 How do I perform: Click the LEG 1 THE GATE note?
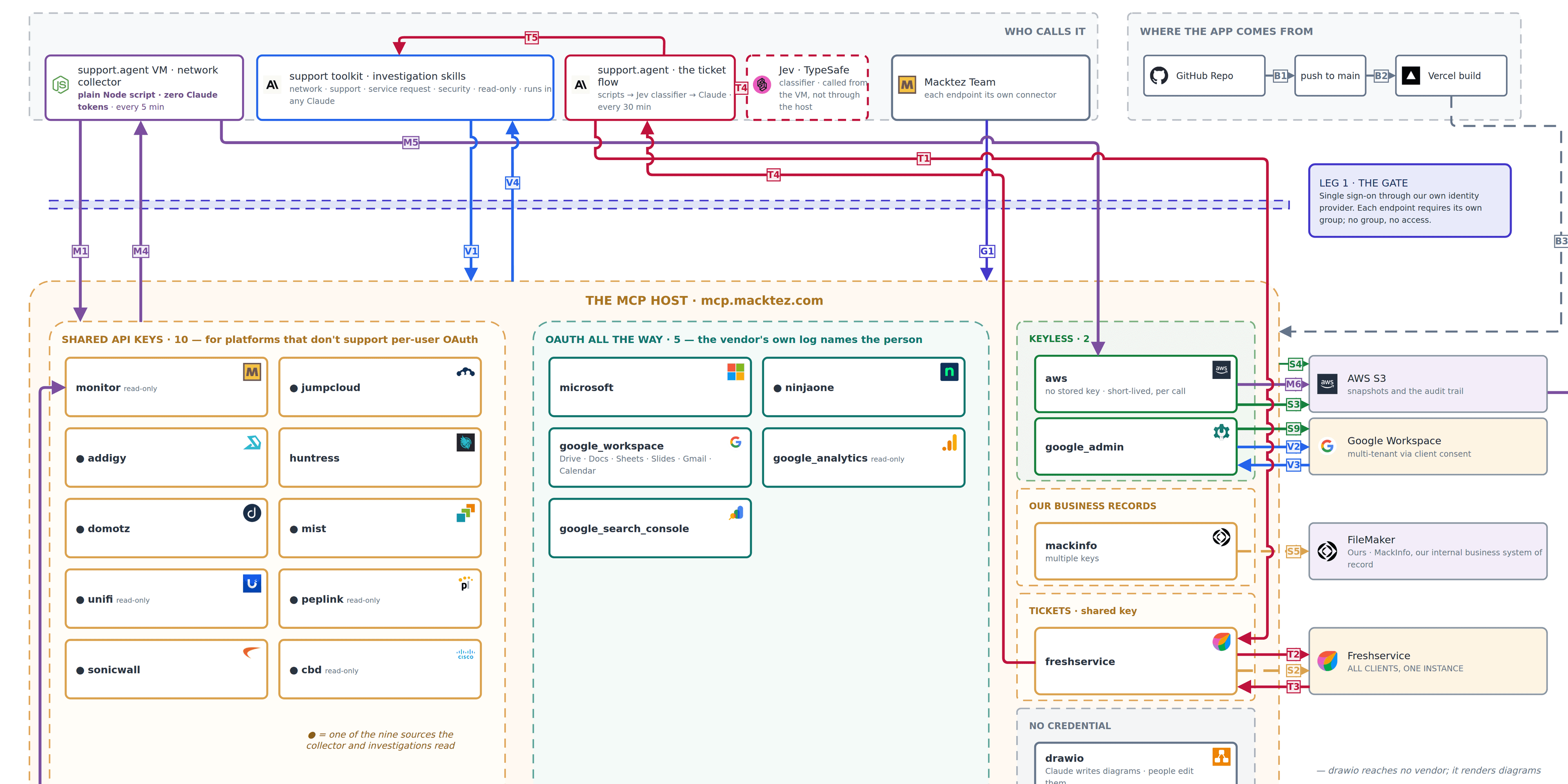click(x=1410, y=200)
